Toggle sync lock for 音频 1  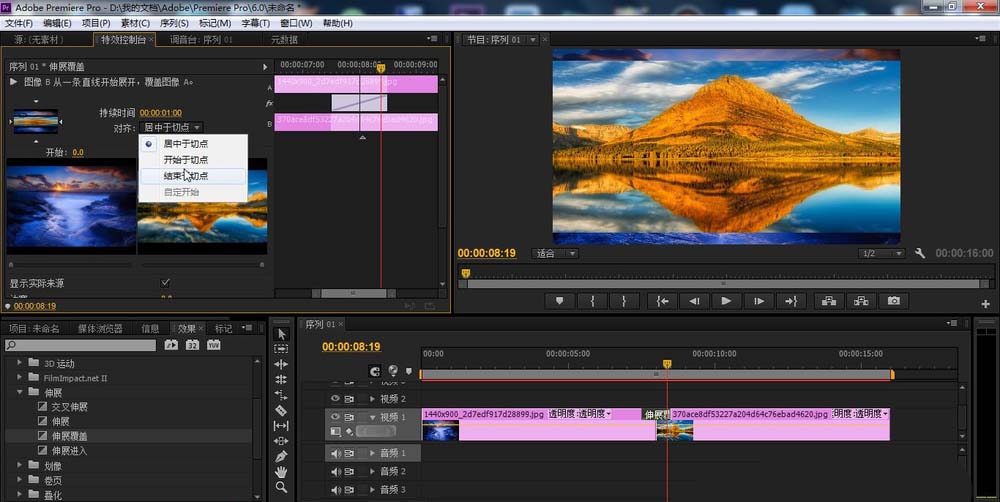(349, 454)
